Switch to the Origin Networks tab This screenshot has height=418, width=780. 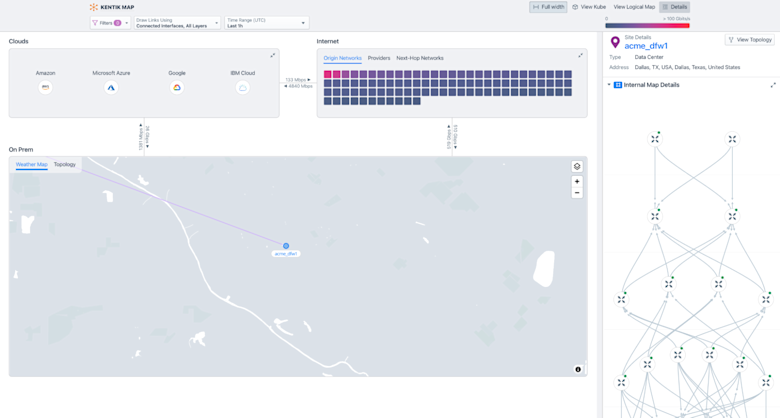(x=342, y=58)
